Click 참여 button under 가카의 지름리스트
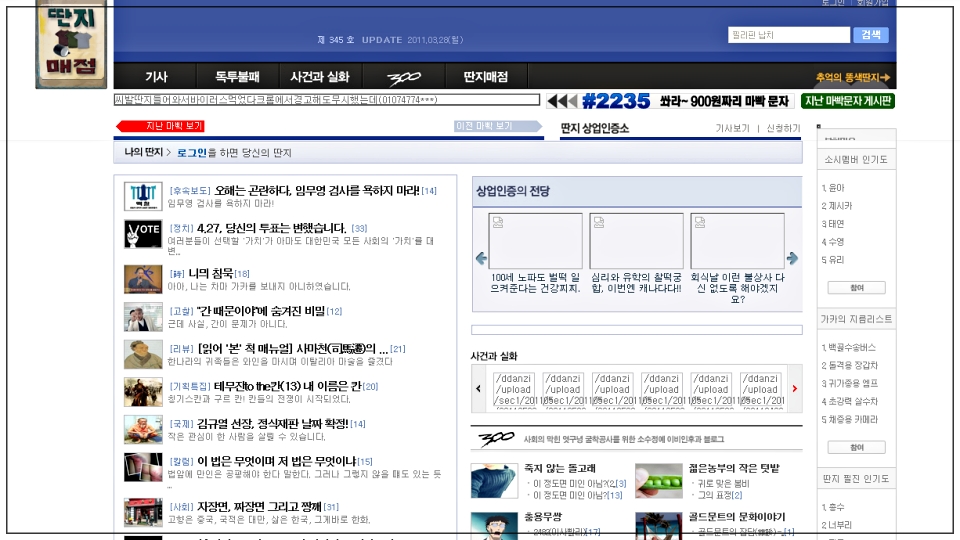This screenshot has width=960, height=540. coord(857,448)
